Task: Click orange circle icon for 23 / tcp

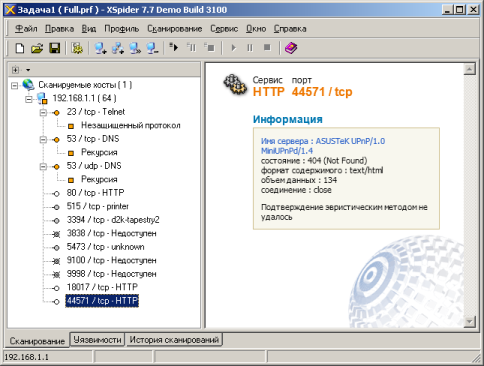Action: (x=57, y=113)
